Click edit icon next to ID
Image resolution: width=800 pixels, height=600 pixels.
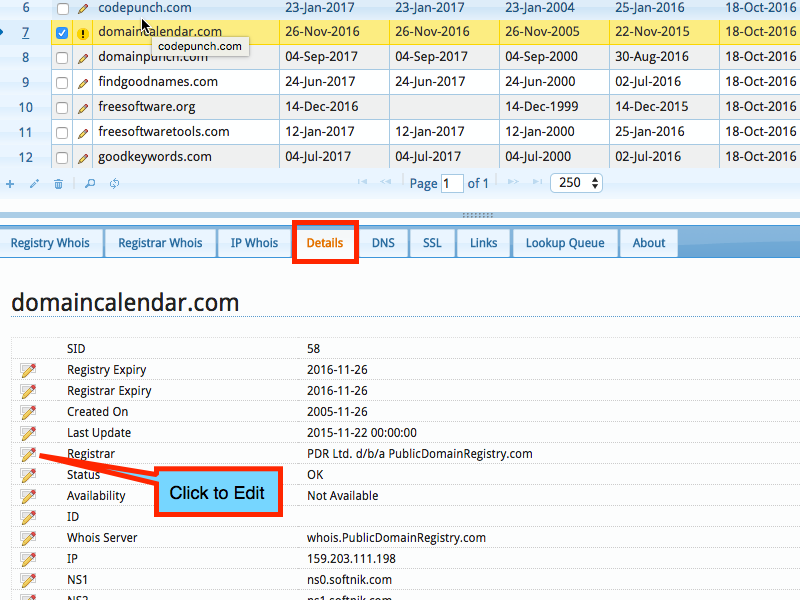point(28,517)
